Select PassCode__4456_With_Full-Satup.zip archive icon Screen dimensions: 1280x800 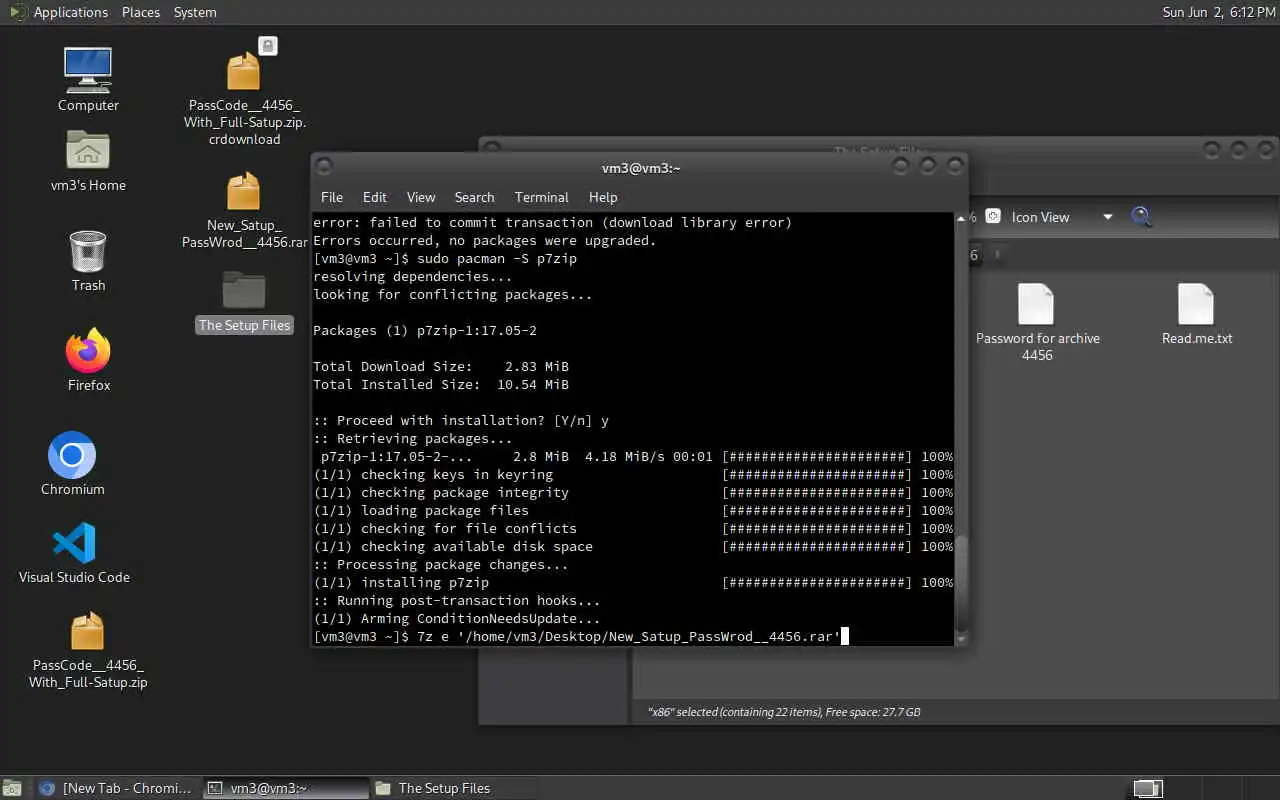(88, 632)
